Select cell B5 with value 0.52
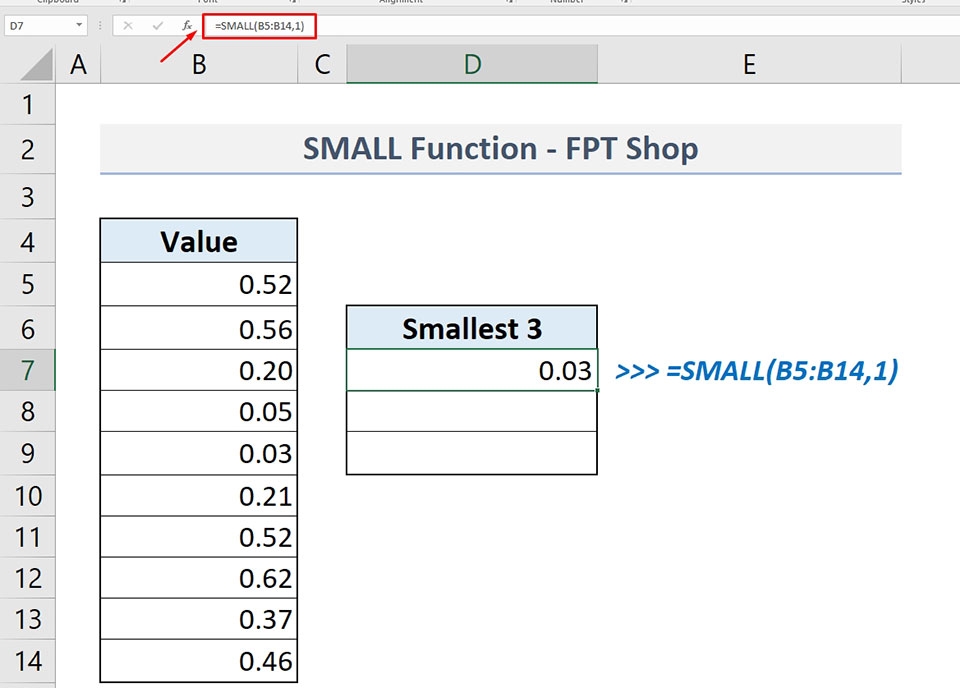The width and height of the screenshot is (960, 688). tap(199, 285)
